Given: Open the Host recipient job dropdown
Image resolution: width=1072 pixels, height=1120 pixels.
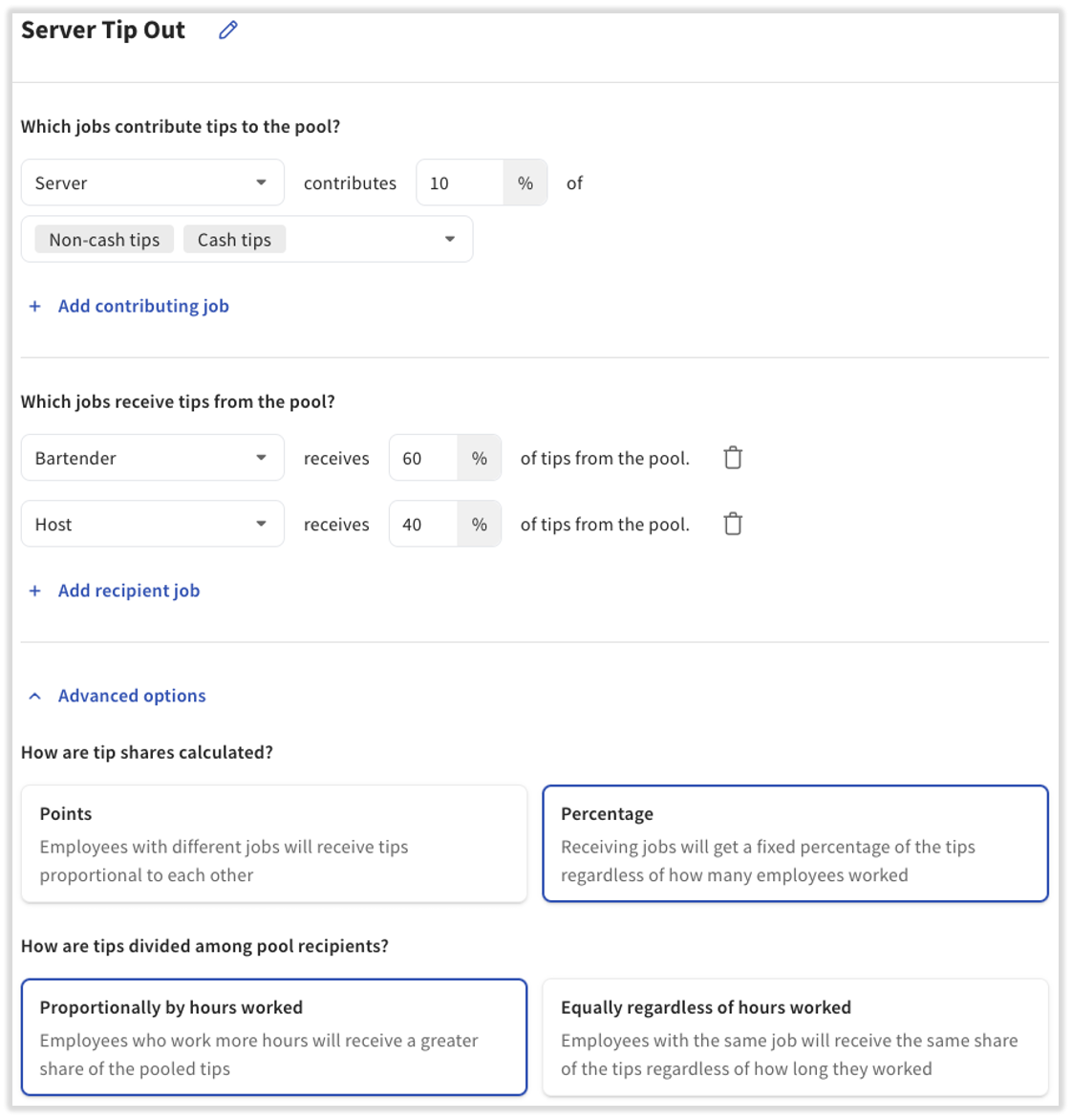Looking at the screenshot, I should (153, 524).
